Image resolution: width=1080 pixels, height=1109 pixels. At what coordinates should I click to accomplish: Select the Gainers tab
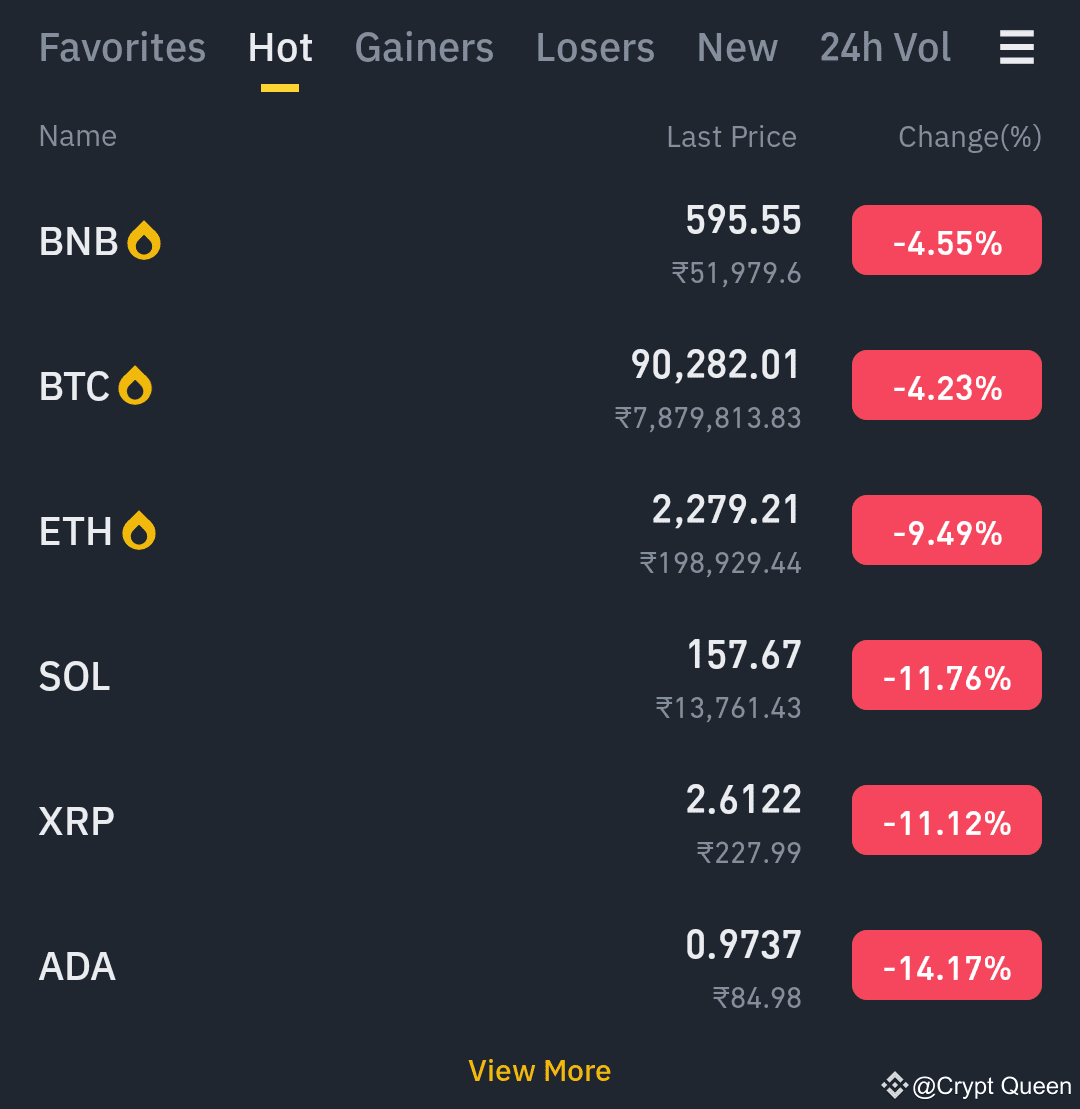[x=424, y=48]
